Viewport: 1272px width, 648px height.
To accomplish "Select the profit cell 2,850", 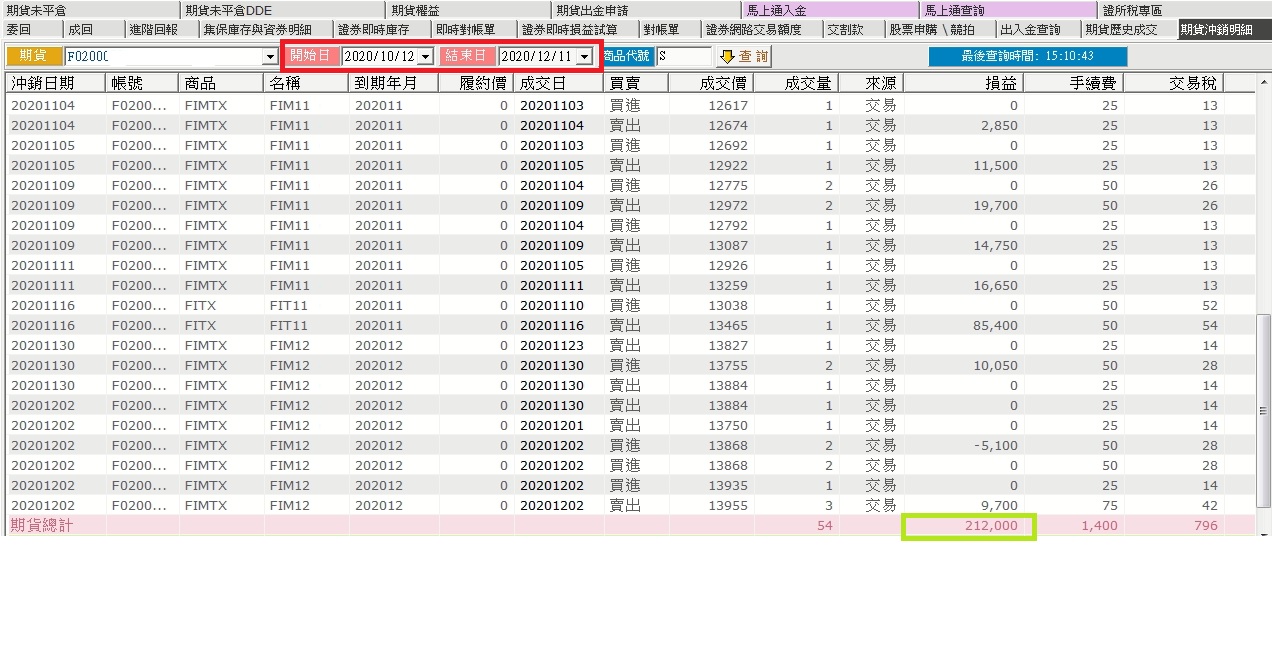I will coord(999,125).
